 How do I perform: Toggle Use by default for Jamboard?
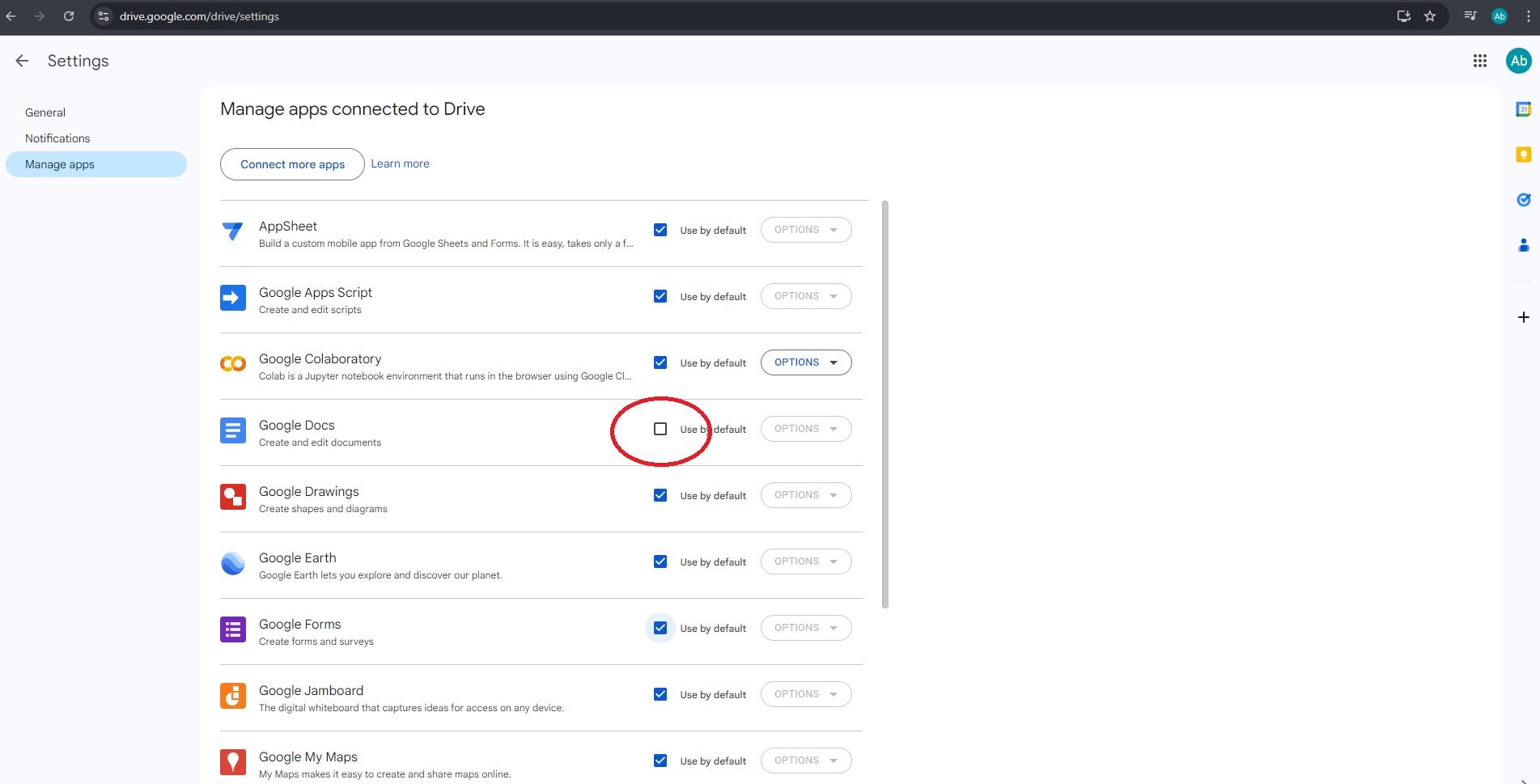(x=660, y=694)
